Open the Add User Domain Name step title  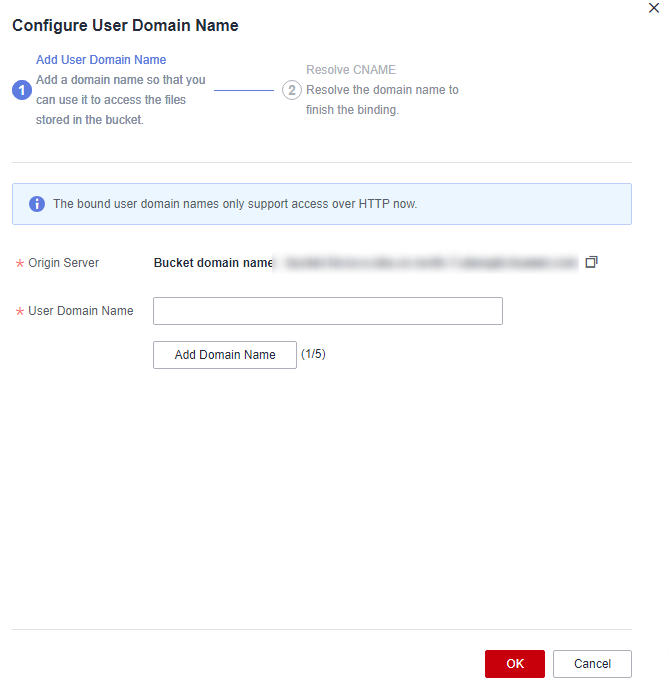(101, 60)
